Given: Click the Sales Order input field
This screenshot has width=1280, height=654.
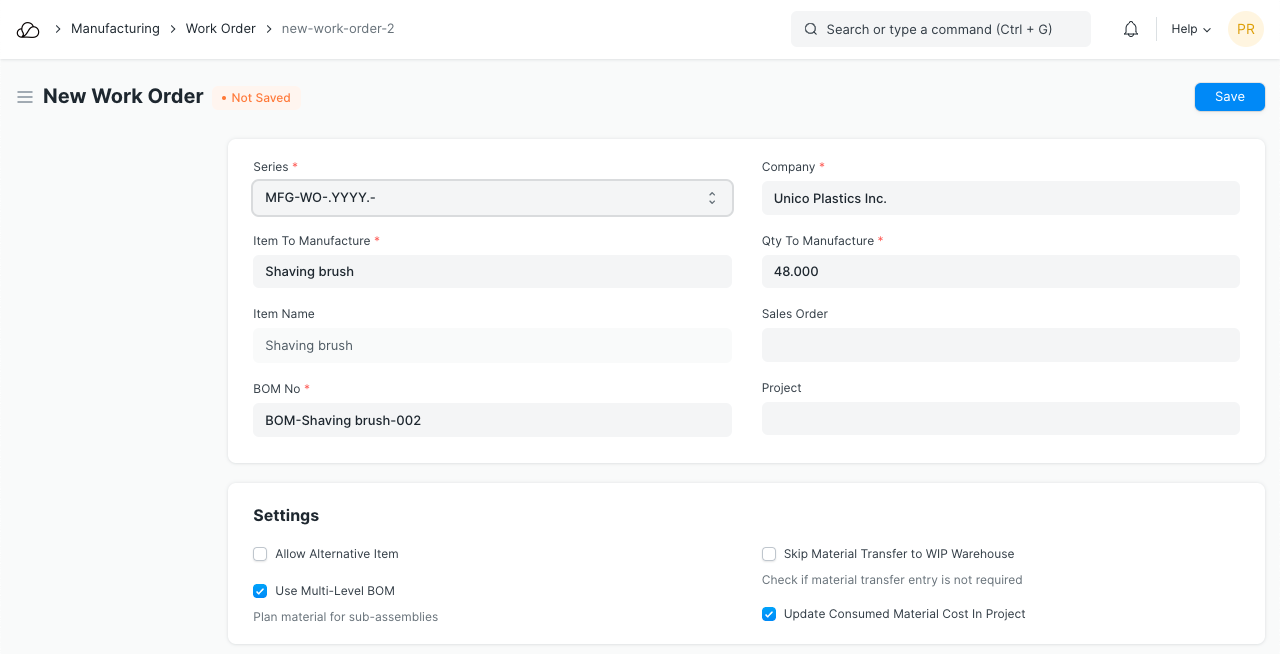Looking at the screenshot, I should tap(1000, 345).
